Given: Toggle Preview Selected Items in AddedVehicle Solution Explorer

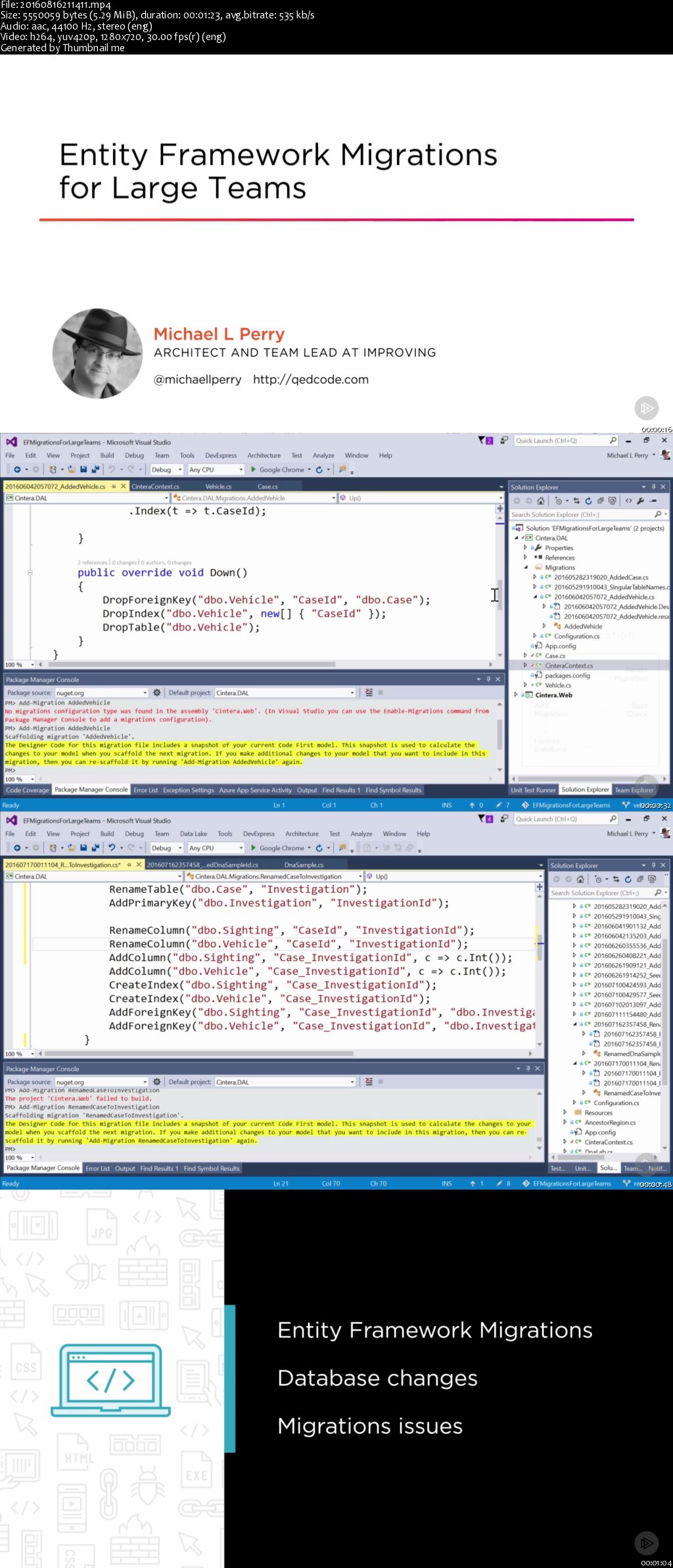Looking at the screenshot, I should click(x=653, y=501).
